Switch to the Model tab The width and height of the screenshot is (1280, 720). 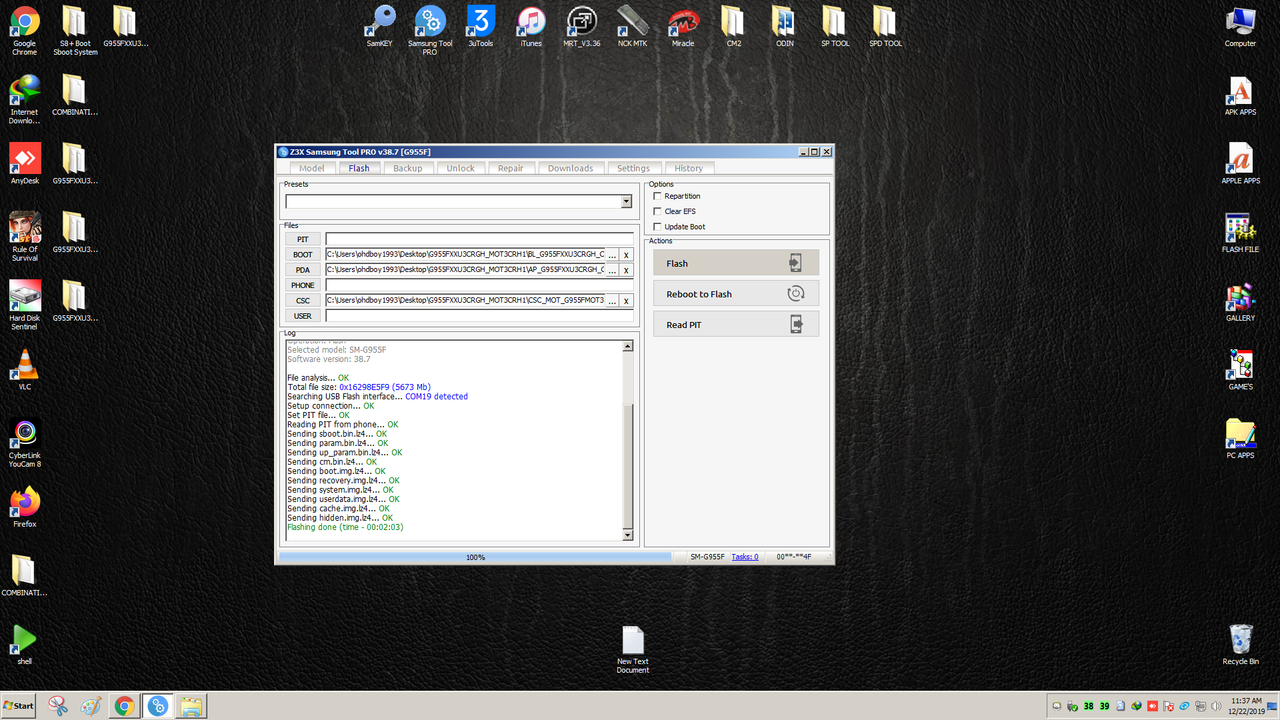click(312, 168)
